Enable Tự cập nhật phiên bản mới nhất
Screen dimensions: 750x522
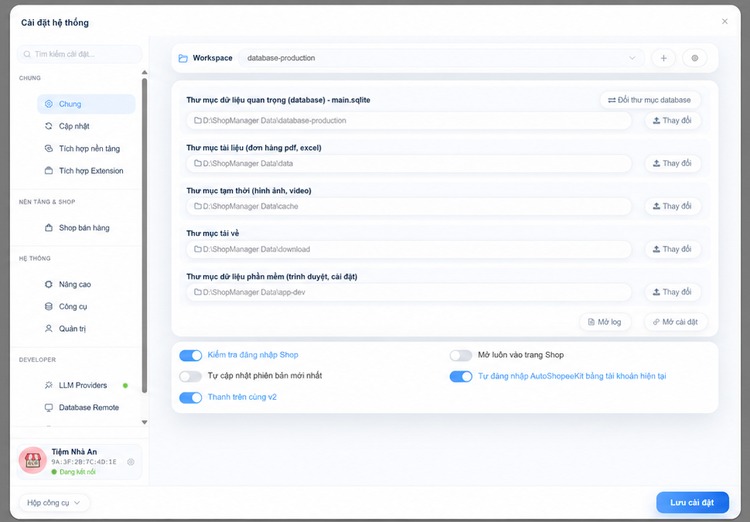click(190, 377)
